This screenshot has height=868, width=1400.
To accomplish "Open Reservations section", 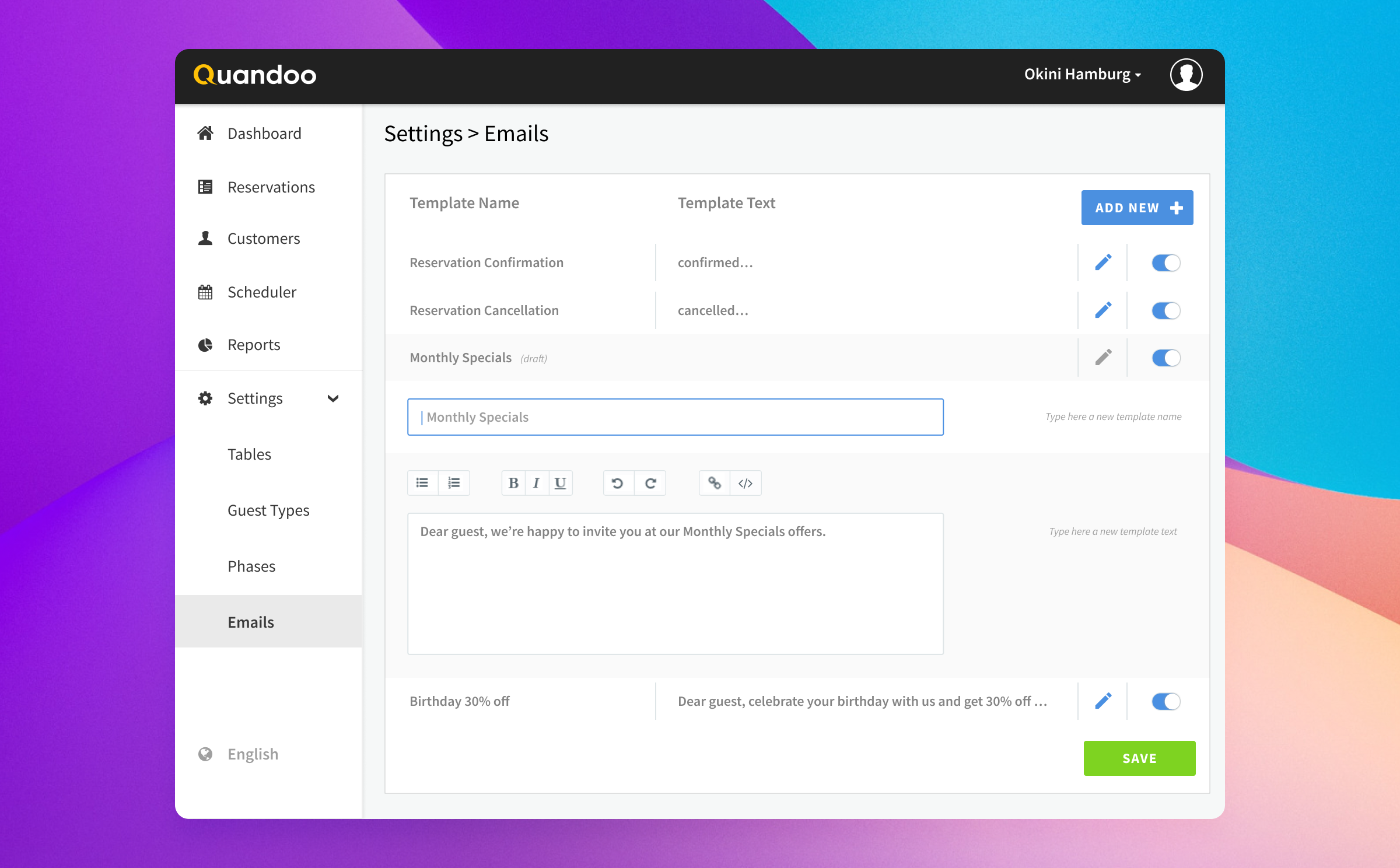I will (271, 187).
